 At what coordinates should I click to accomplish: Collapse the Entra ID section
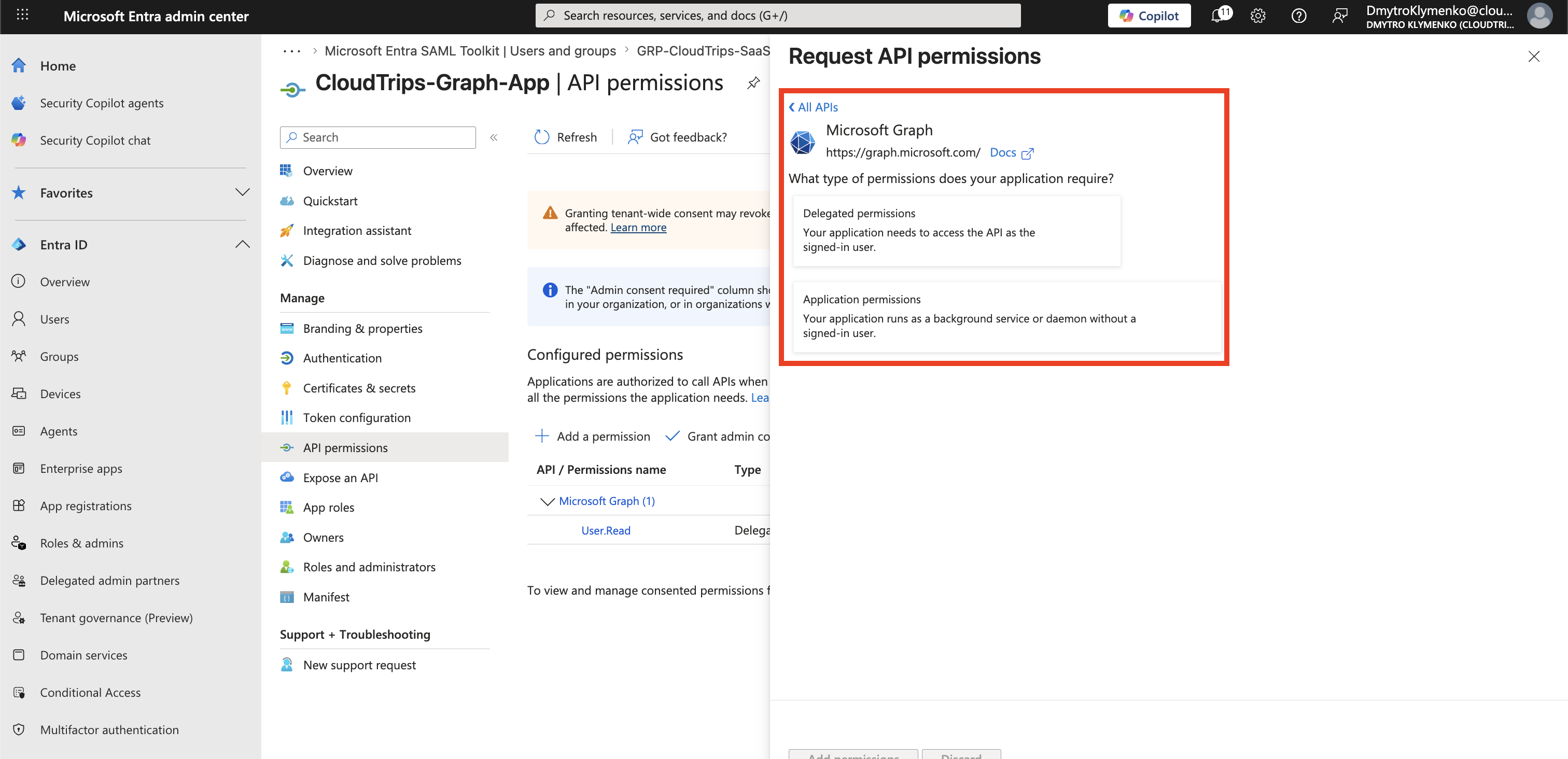pos(242,245)
